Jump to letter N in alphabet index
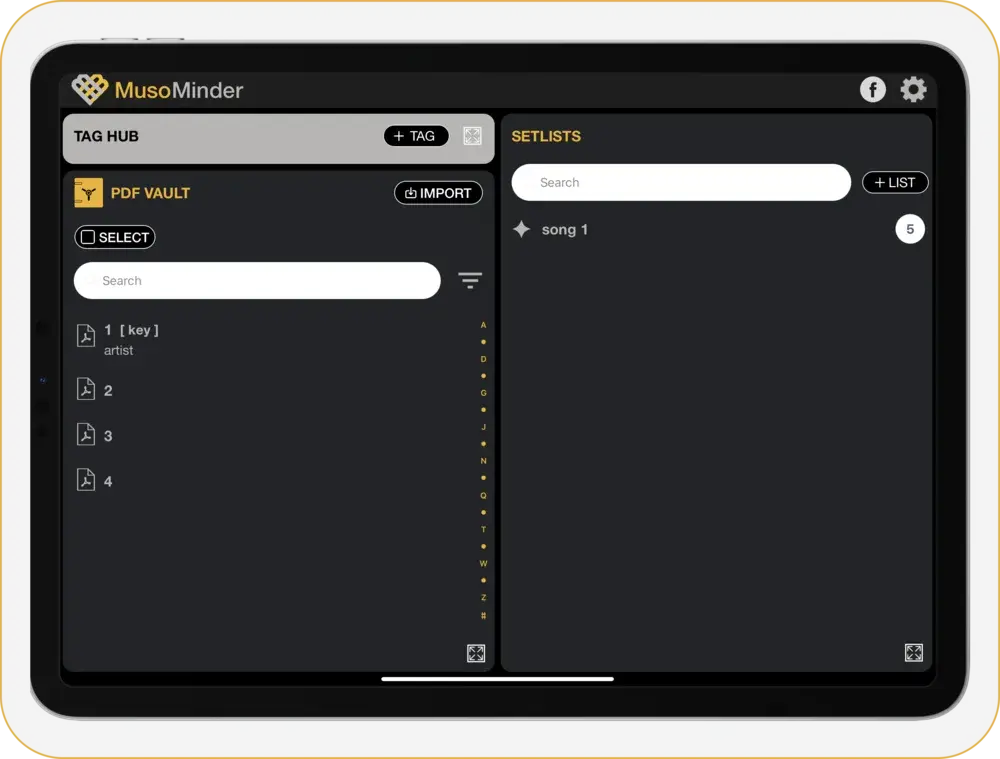Screen dimensions: 1000x759 (483, 461)
